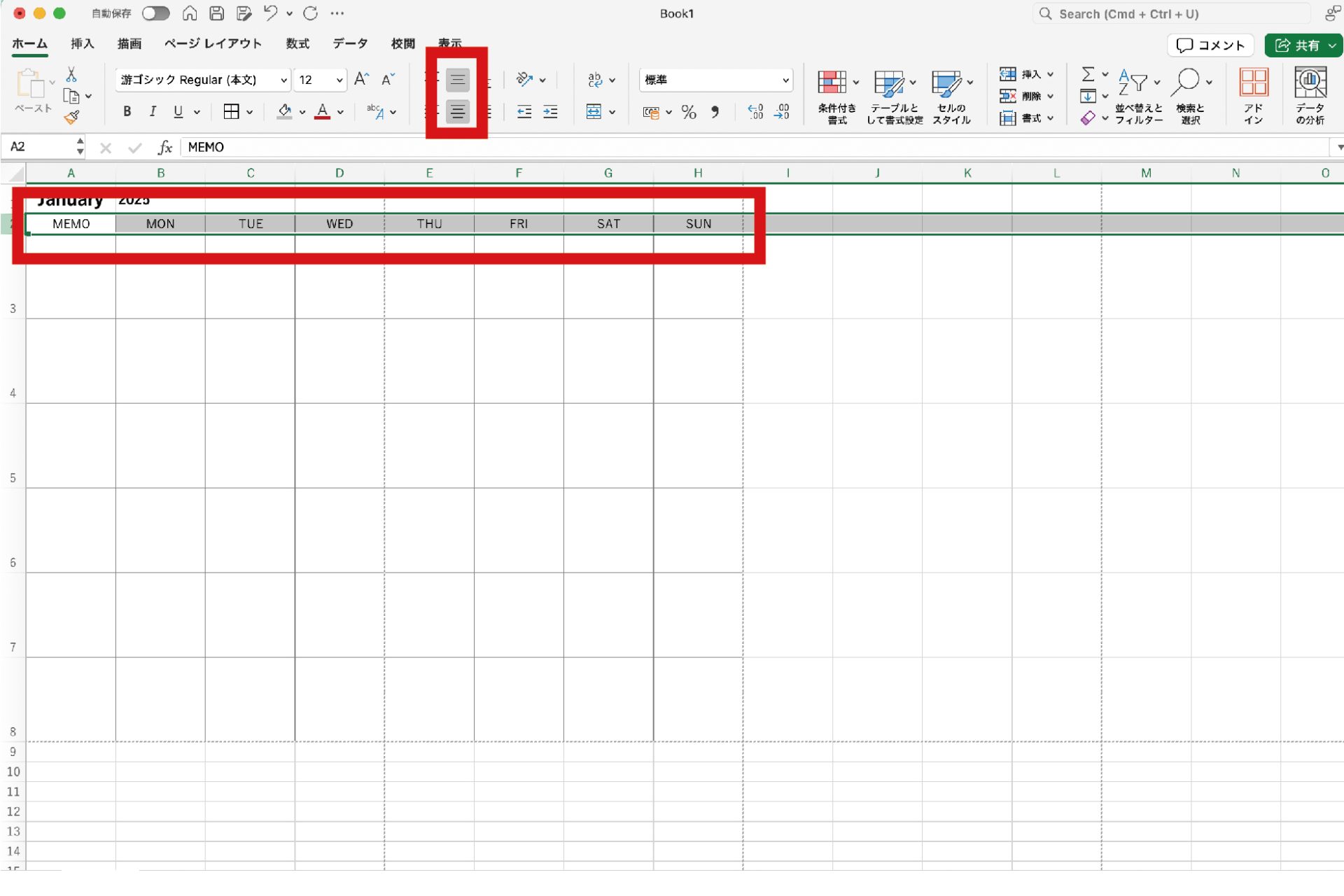Click the コメント button
The image size is (1344, 896).
tap(1210, 45)
